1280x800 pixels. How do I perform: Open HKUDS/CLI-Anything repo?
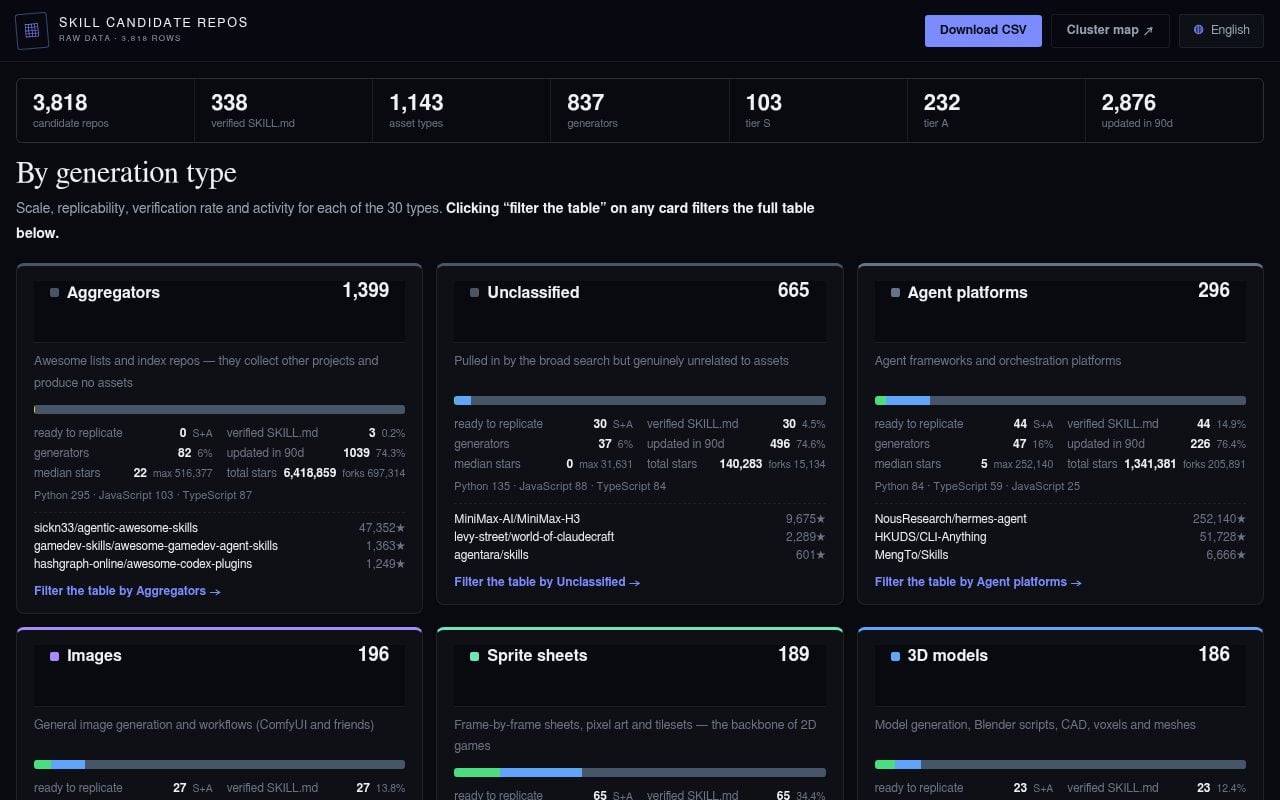(931, 537)
